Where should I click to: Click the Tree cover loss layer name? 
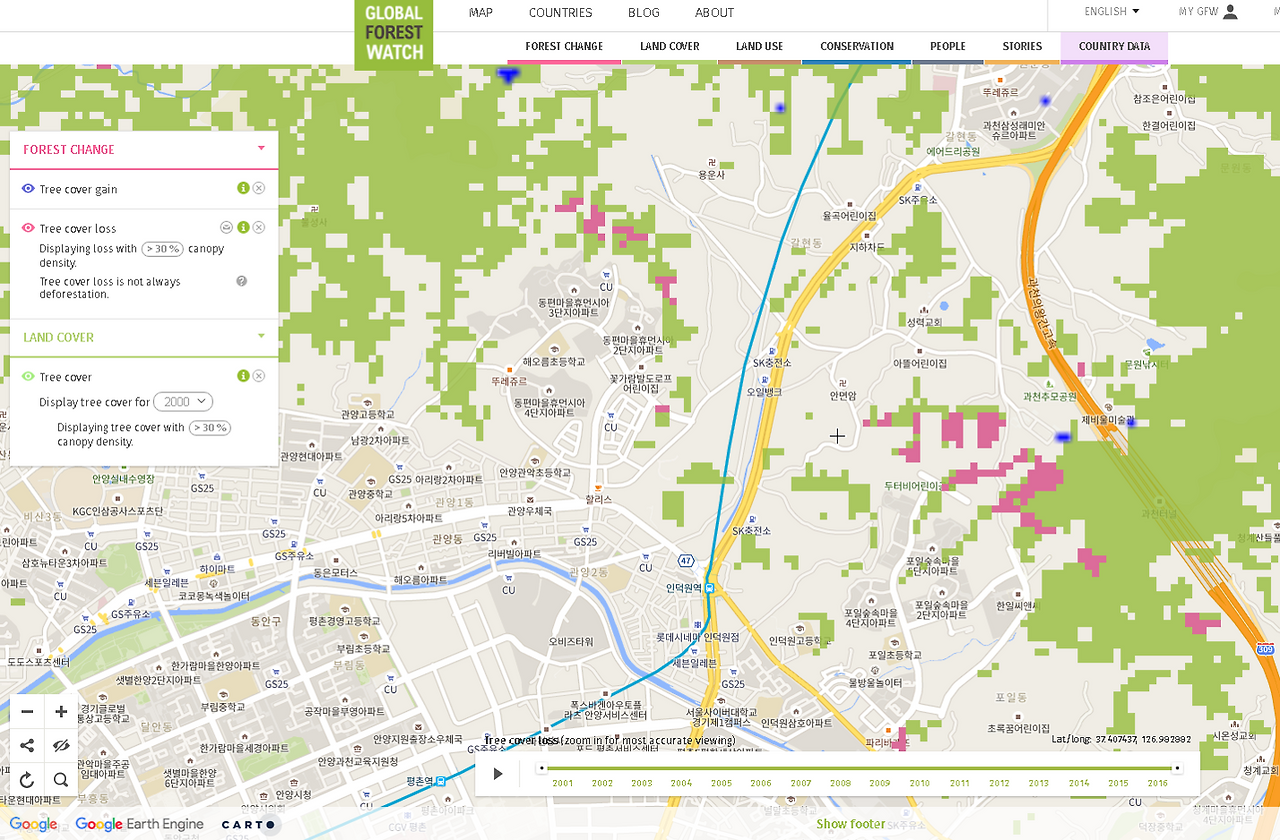click(78, 229)
